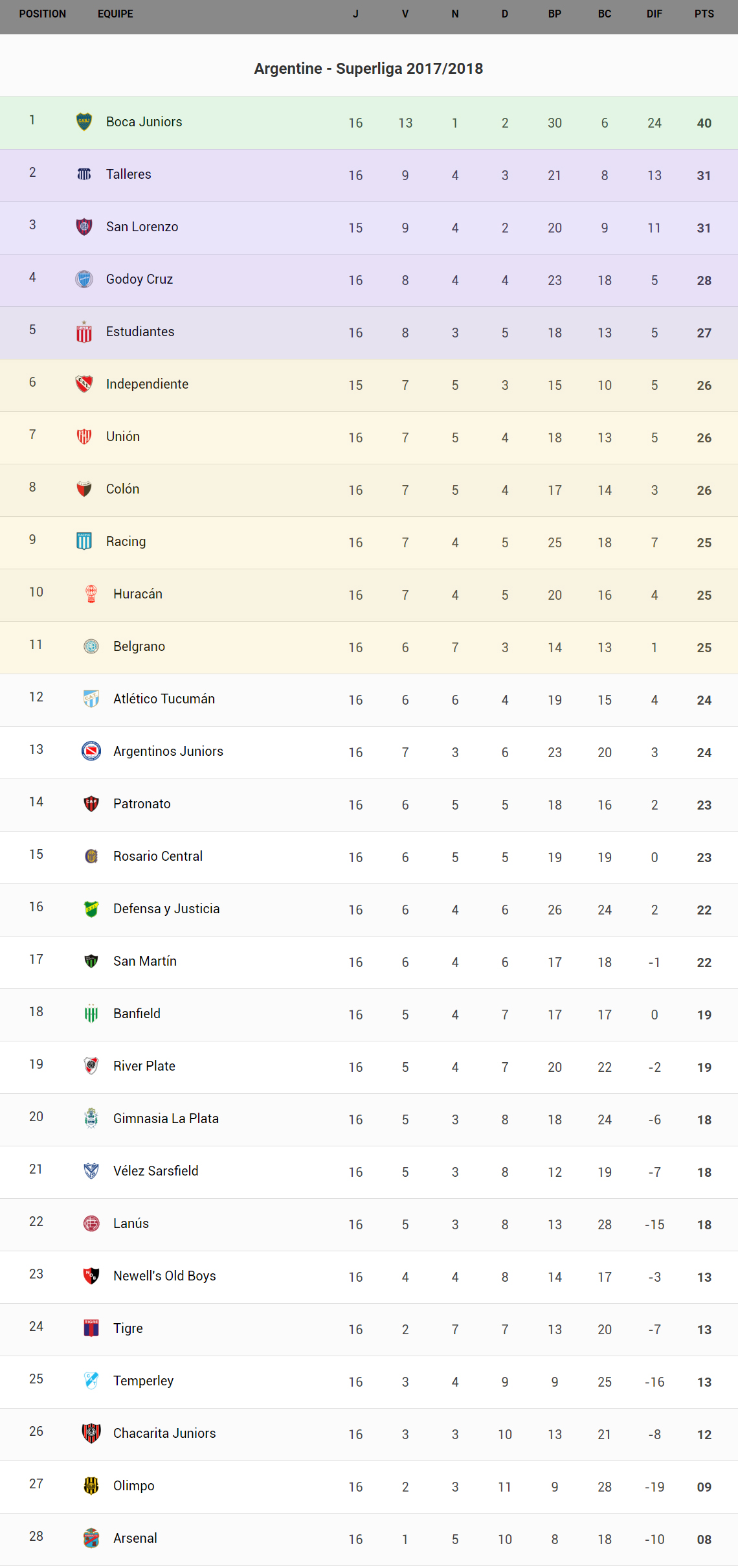Click the River Plate club crest
Screen dimensions: 738x1568
(x=91, y=1066)
